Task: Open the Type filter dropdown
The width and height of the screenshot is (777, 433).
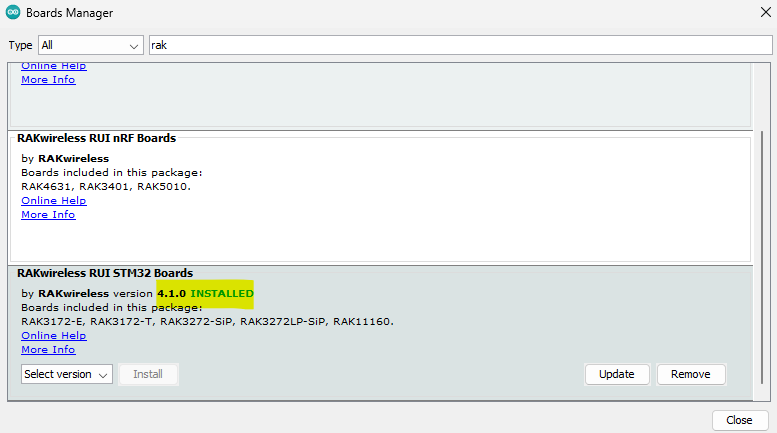Action: click(91, 46)
